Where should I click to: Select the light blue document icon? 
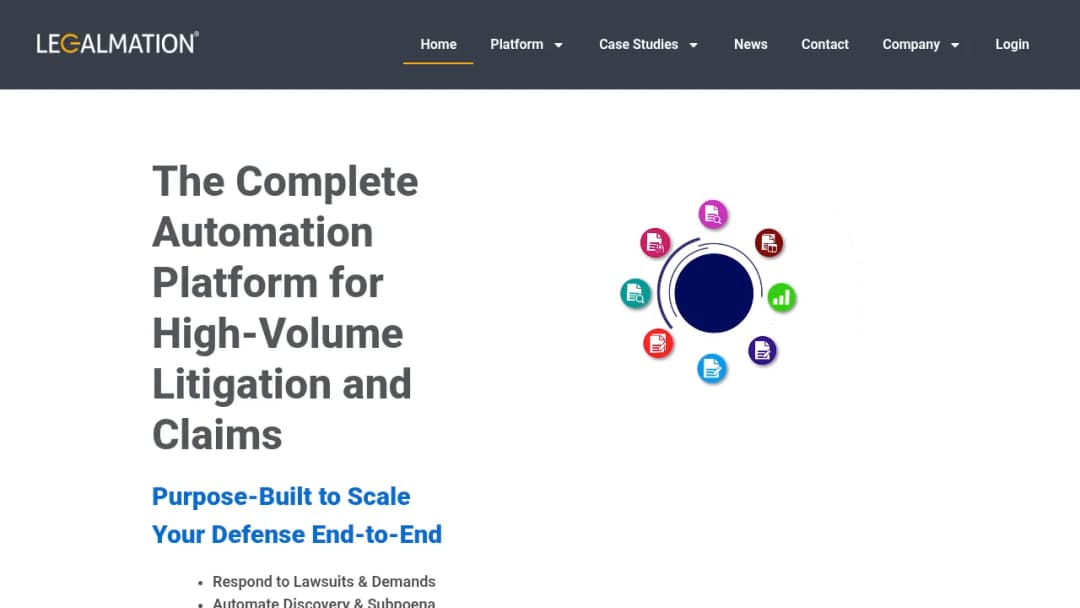tap(712, 369)
